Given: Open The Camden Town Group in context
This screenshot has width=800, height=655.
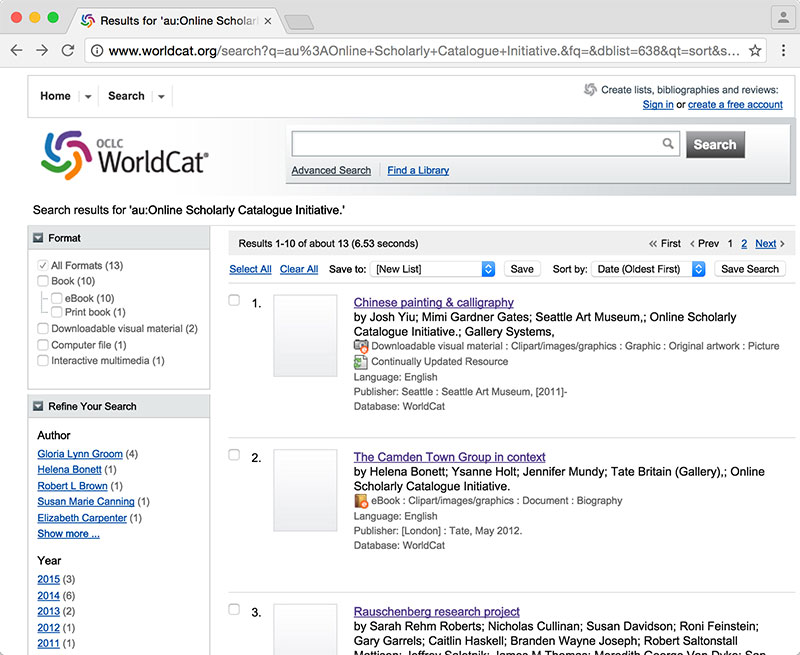Looking at the screenshot, I should [449, 457].
